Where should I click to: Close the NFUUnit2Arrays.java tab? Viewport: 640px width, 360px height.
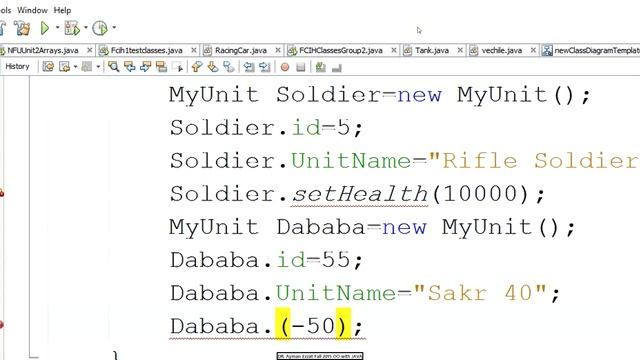pos(90,50)
